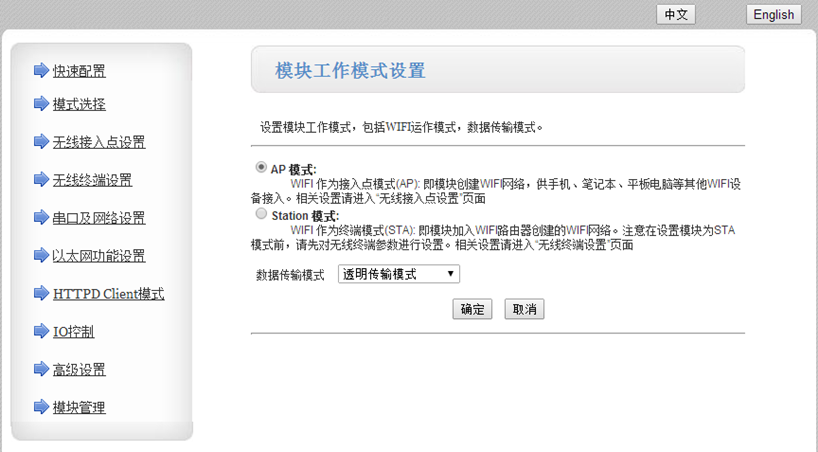Select the Station 模式 radio button
The height and width of the screenshot is (452, 818).
click(x=262, y=214)
